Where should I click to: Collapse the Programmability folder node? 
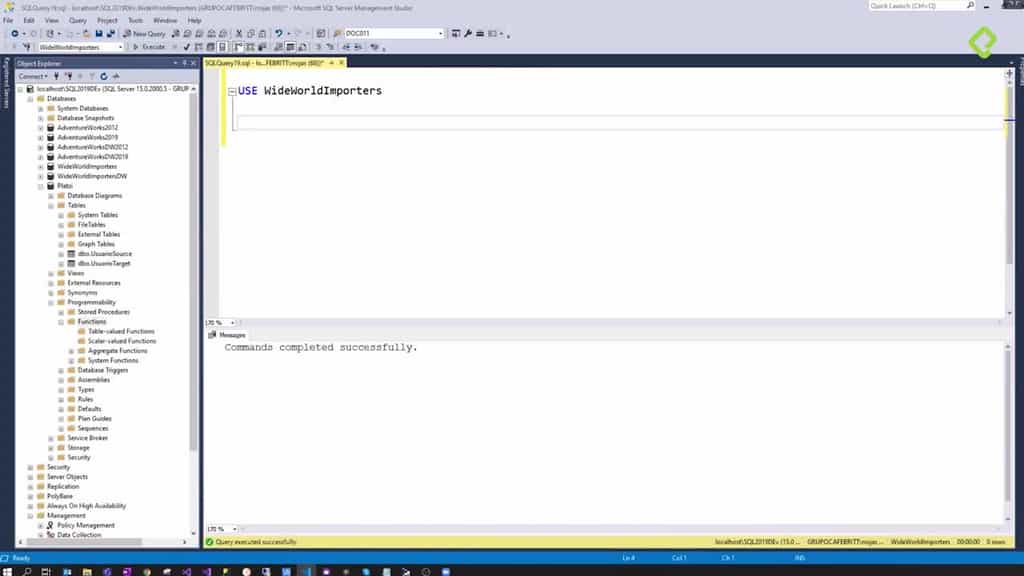(x=51, y=302)
